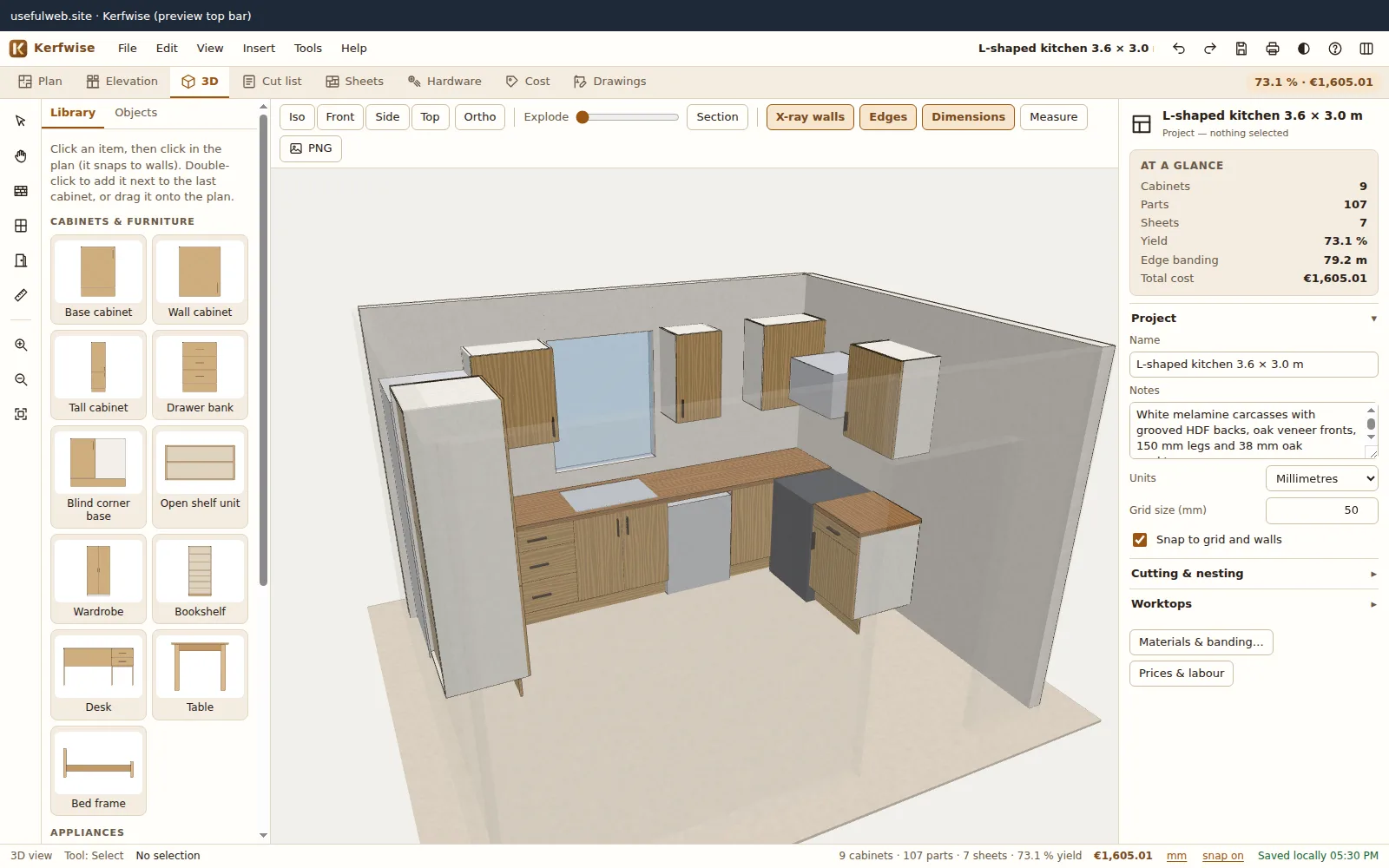Toggle dark/light contrast theme icon
This screenshot has width=1389, height=868.
click(1304, 49)
